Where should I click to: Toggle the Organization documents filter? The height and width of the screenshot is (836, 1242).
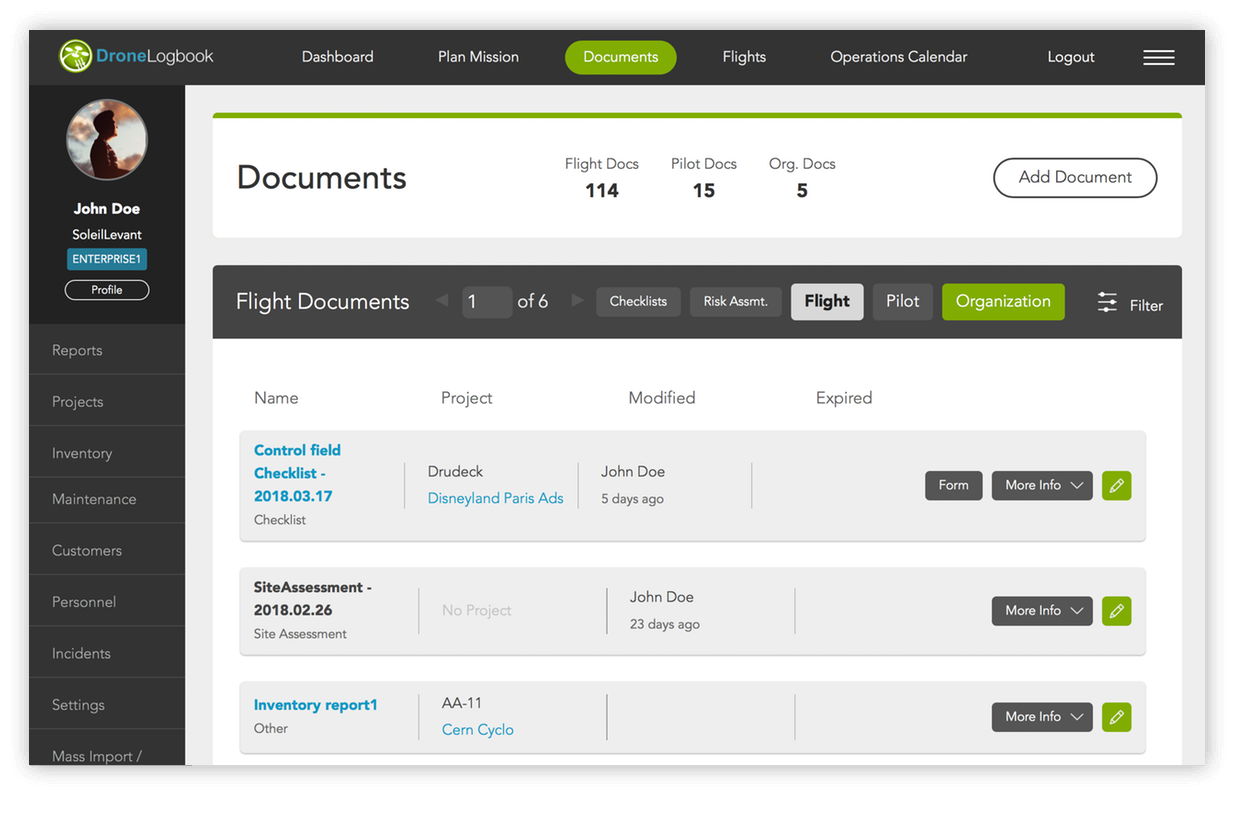1002,302
